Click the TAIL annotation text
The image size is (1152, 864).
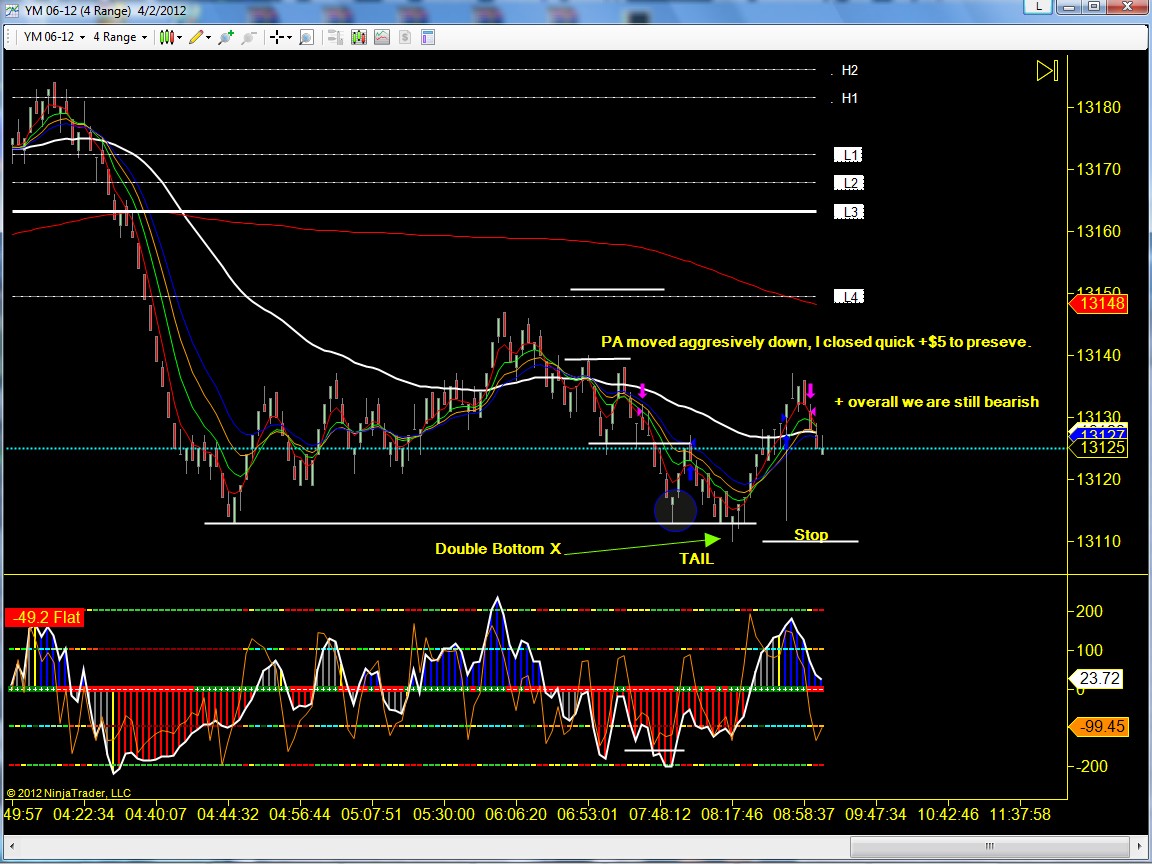pyautogui.click(x=696, y=559)
